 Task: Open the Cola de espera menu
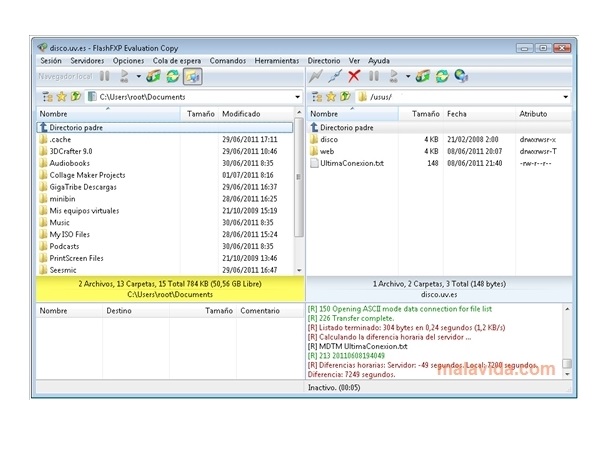(x=177, y=61)
